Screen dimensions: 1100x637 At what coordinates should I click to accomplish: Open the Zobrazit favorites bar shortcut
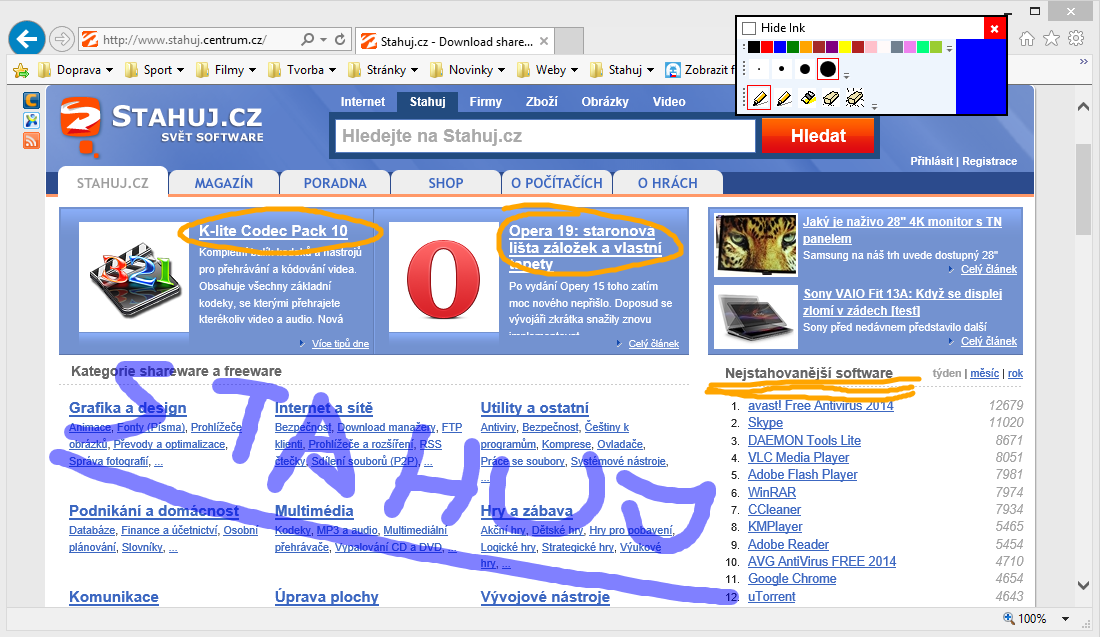699,70
